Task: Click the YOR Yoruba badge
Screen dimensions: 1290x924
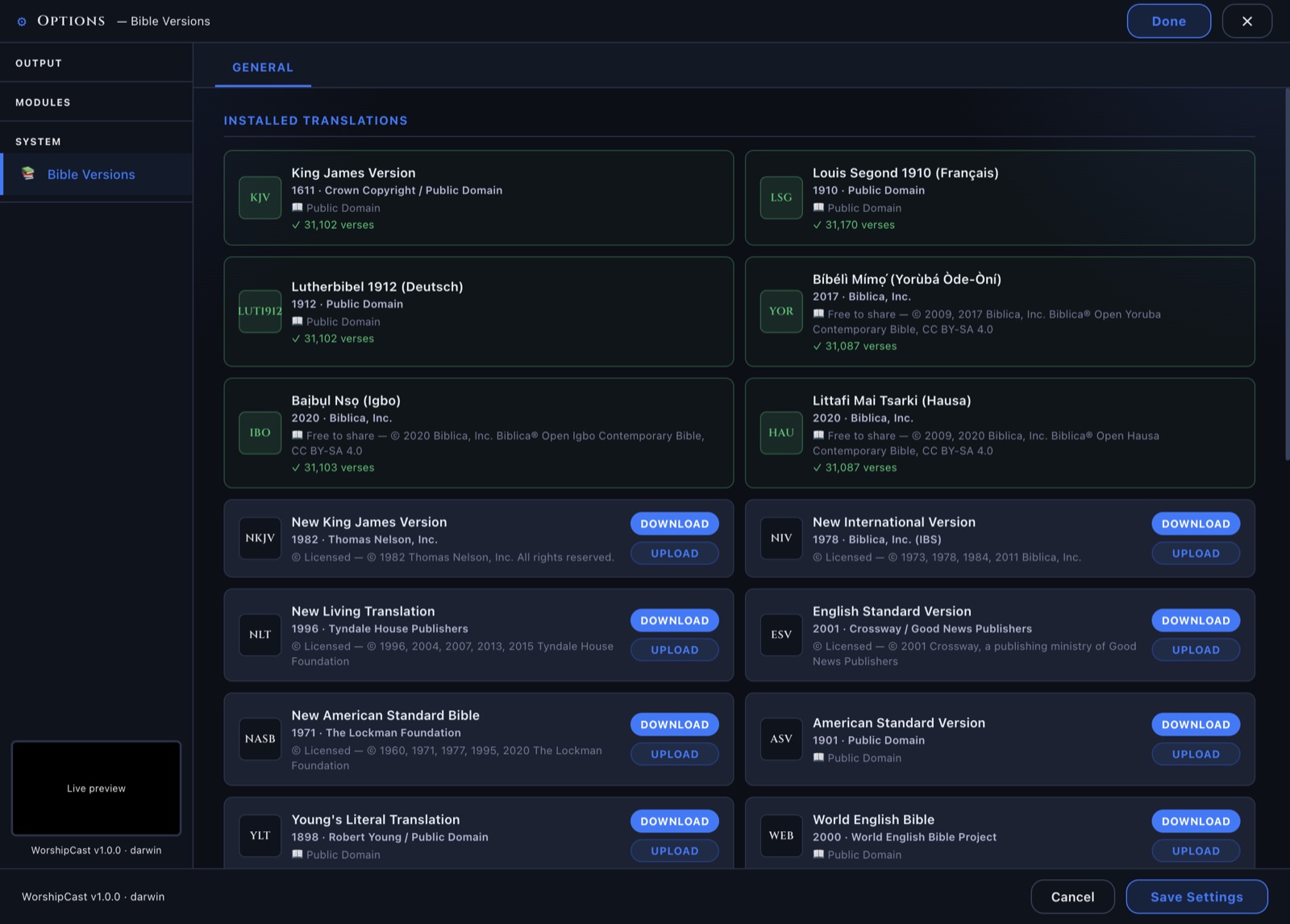Action: pos(781,311)
